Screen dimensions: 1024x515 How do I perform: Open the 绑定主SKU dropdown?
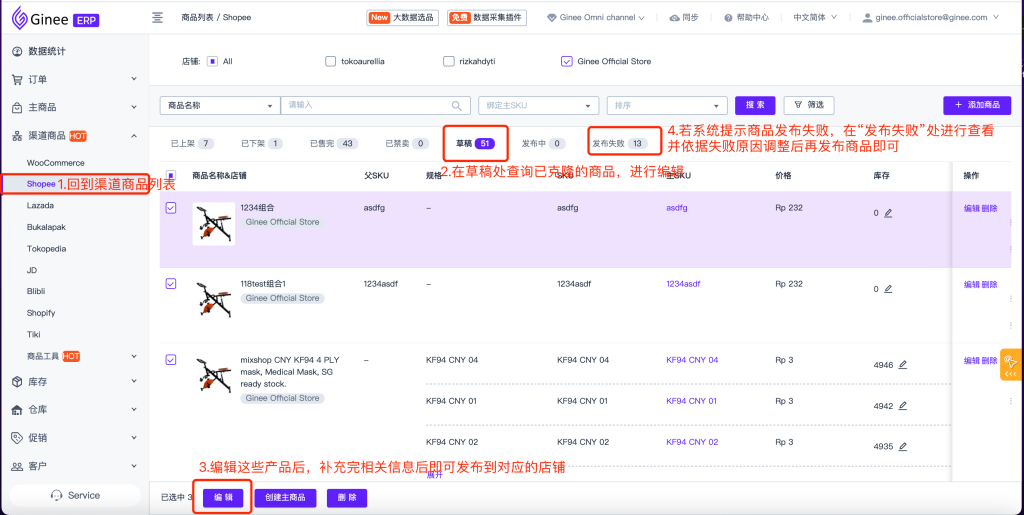pyautogui.click(x=539, y=105)
